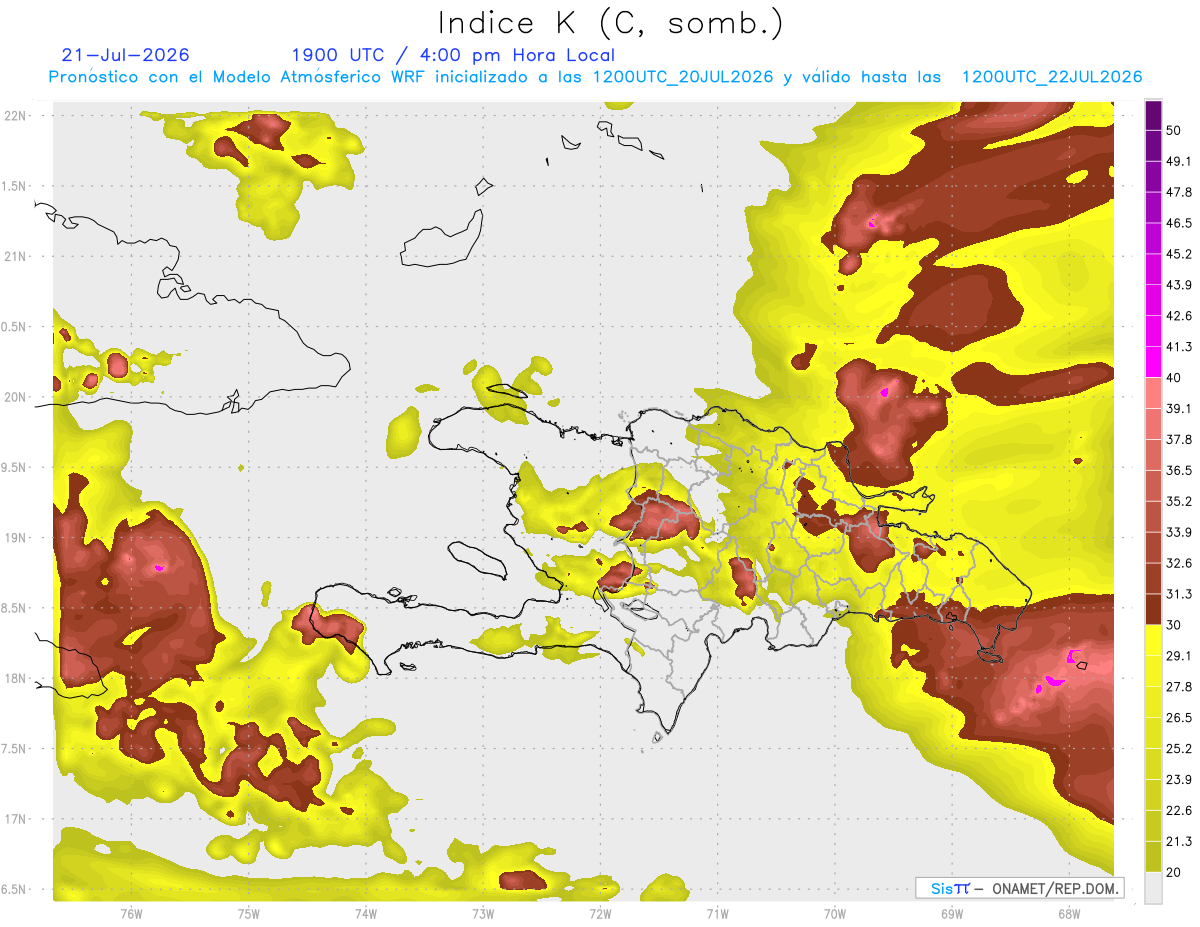Click the colorbar value "25.2"

[x=1179, y=749]
